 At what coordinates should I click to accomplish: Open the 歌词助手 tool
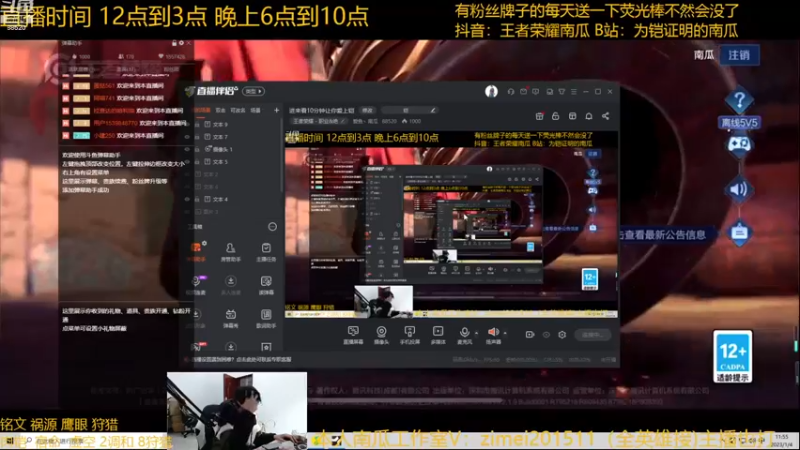tap(266, 318)
